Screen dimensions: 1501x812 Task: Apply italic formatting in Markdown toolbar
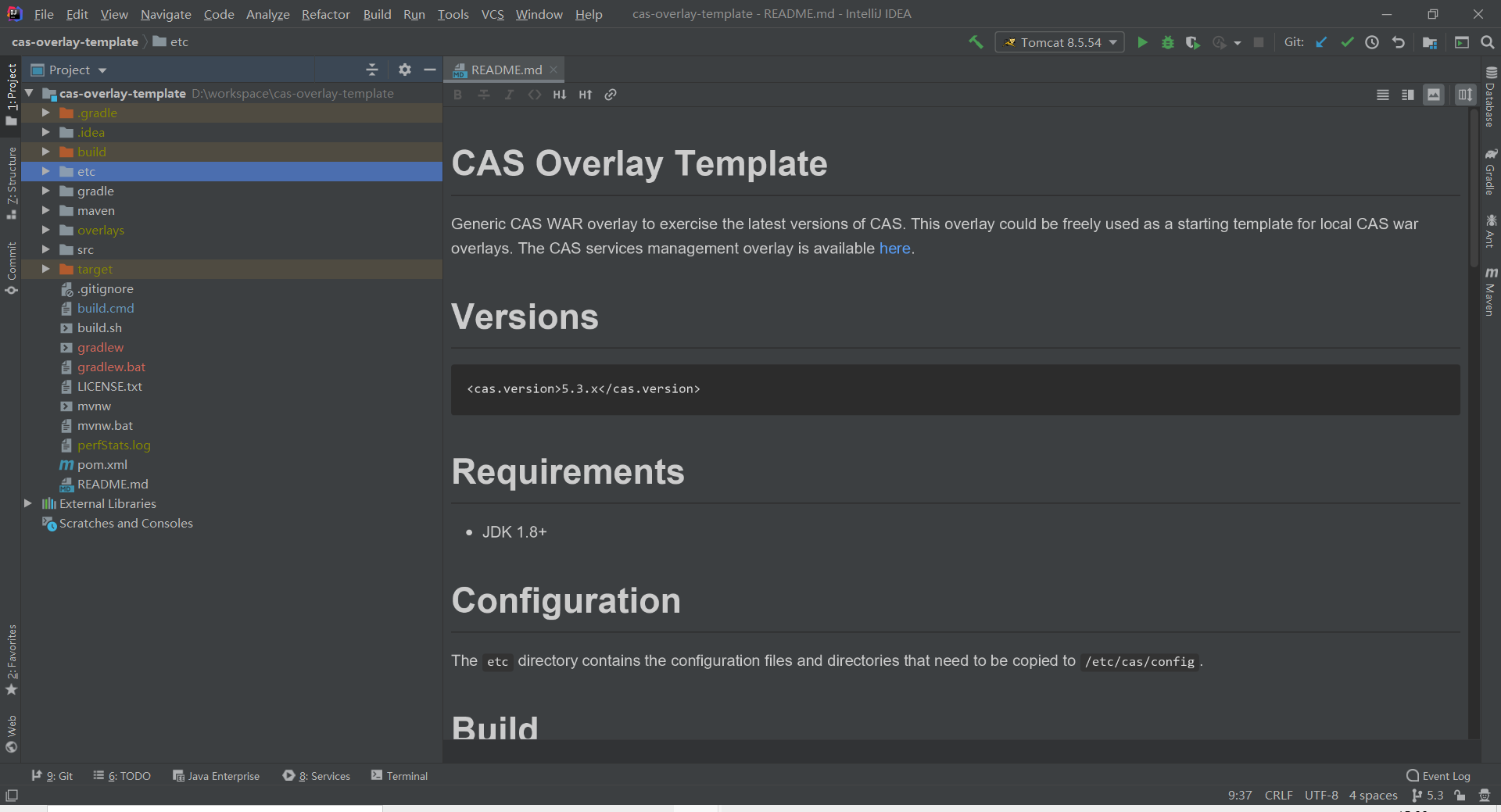pyautogui.click(x=509, y=95)
